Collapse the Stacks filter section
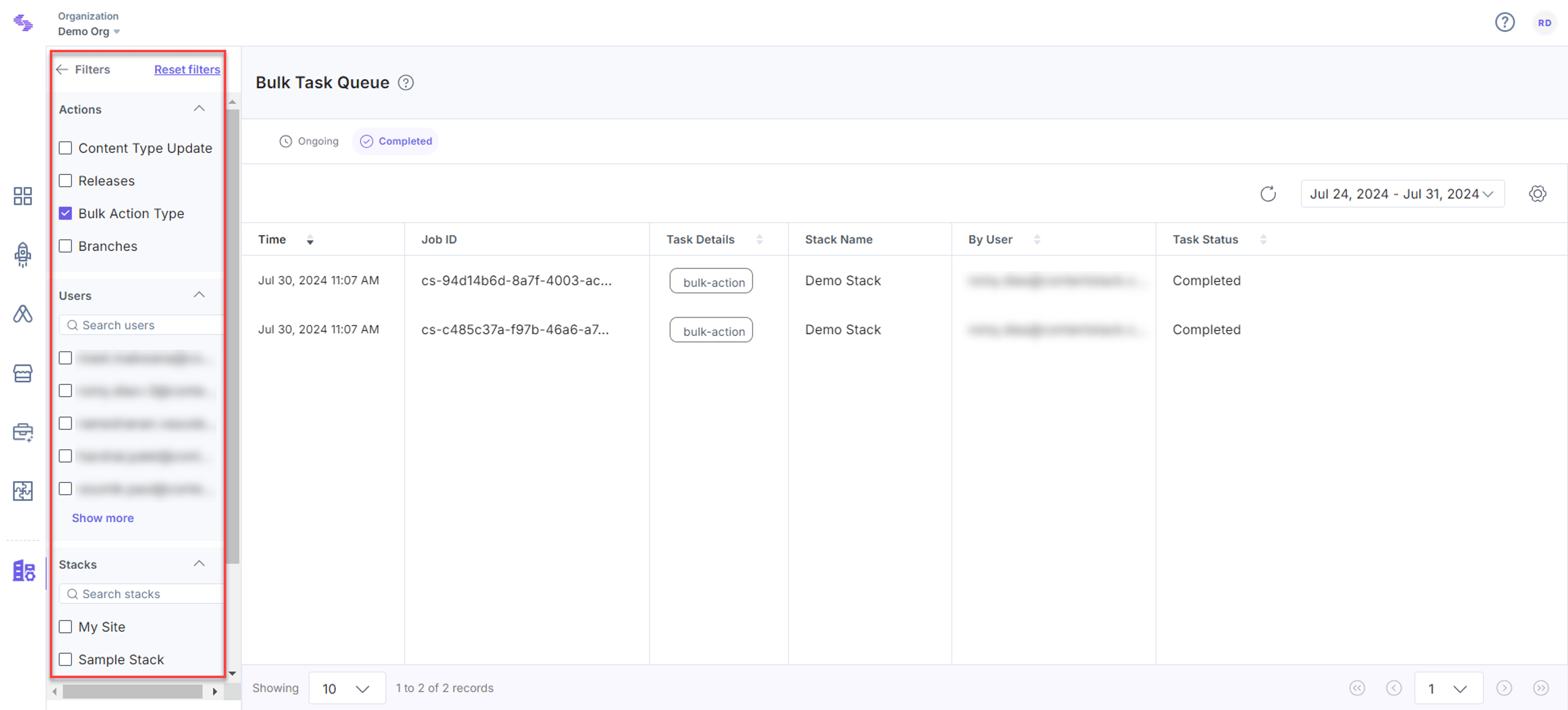The width and height of the screenshot is (1568, 710). 199,564
